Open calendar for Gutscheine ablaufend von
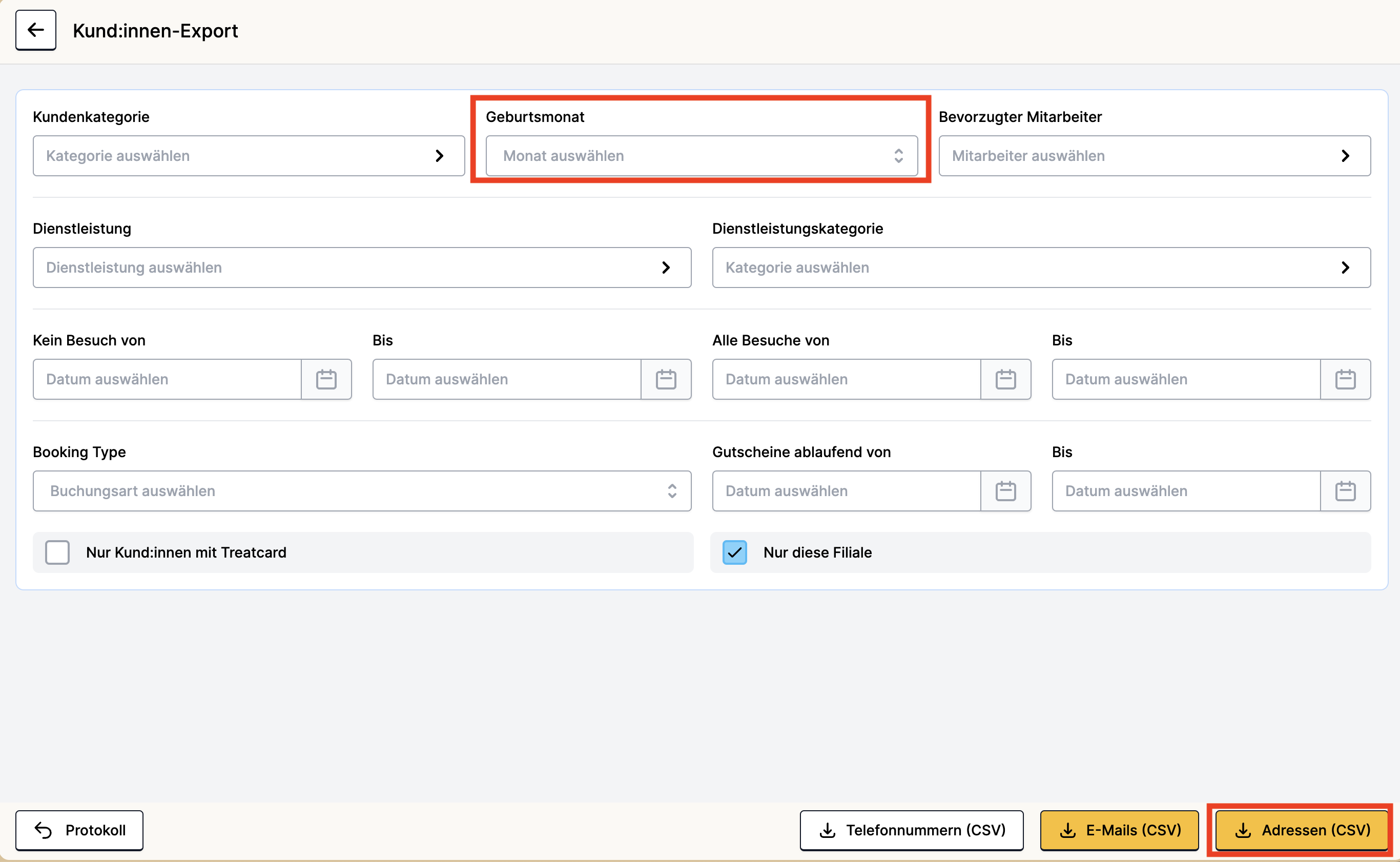This screenshot has height=862, width=1400. tap(1005, 491)
